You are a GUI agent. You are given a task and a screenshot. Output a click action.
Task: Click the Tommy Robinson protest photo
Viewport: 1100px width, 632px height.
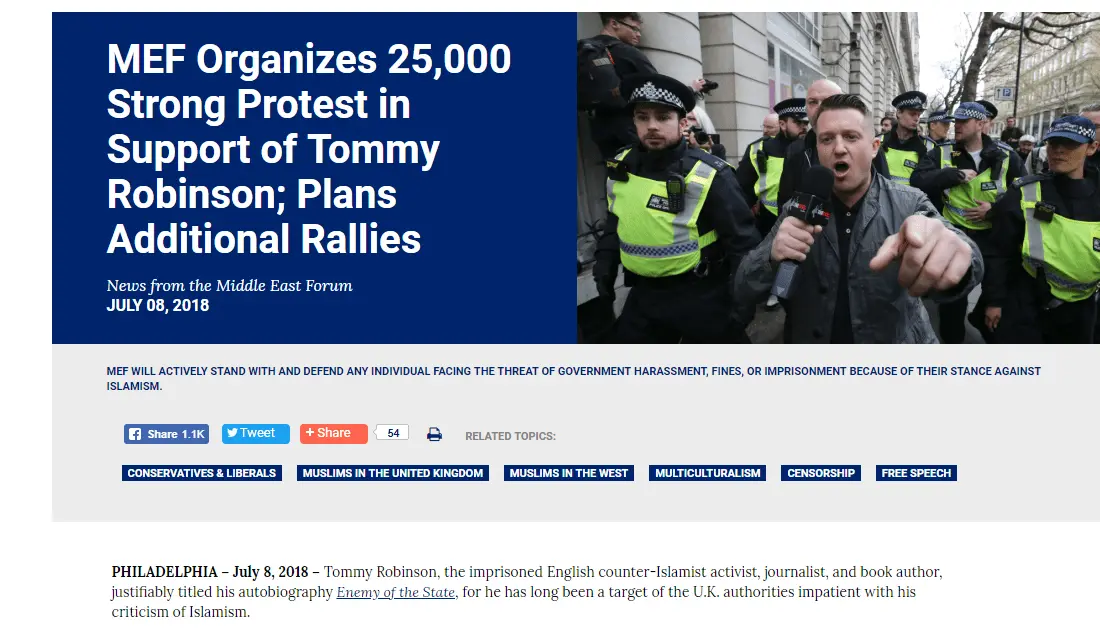(x=838, y=178)
